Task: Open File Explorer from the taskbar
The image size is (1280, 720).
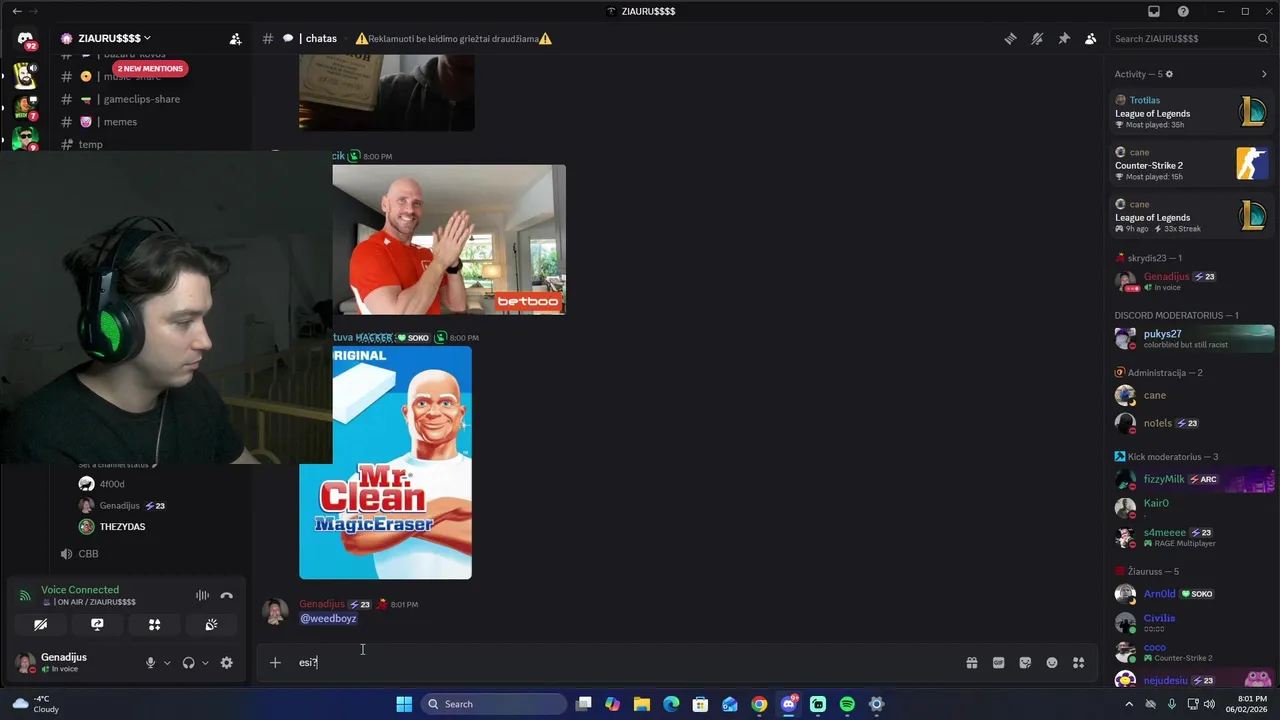Action: [x=642, y=704]
